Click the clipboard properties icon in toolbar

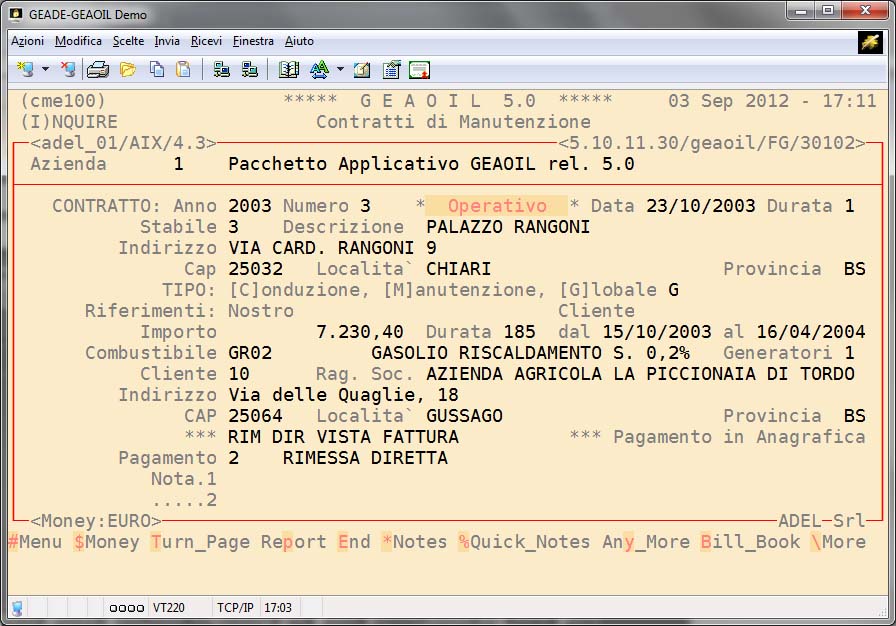pos(391,70)
